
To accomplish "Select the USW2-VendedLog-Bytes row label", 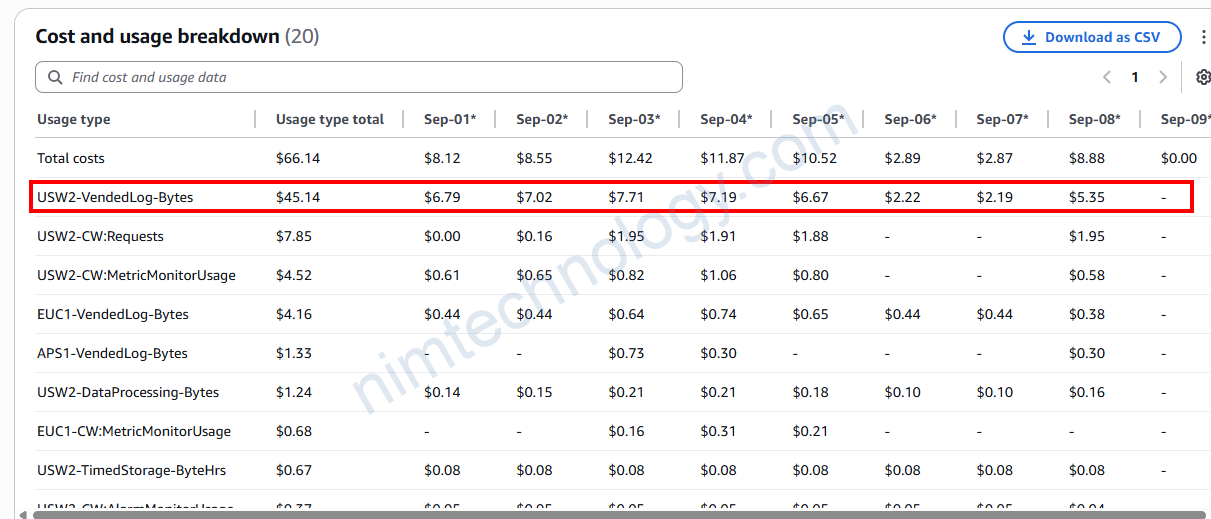I will [x=115, y=197].
